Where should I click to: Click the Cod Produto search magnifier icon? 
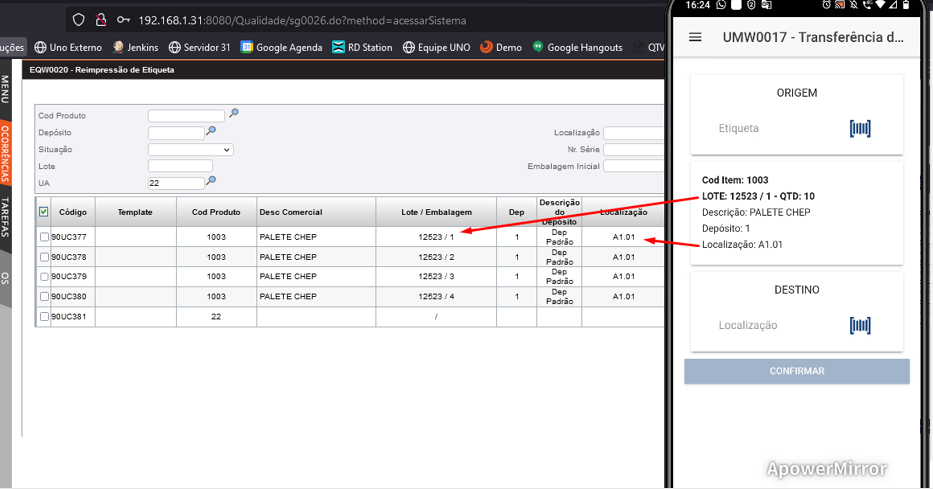tap(234, 114)
